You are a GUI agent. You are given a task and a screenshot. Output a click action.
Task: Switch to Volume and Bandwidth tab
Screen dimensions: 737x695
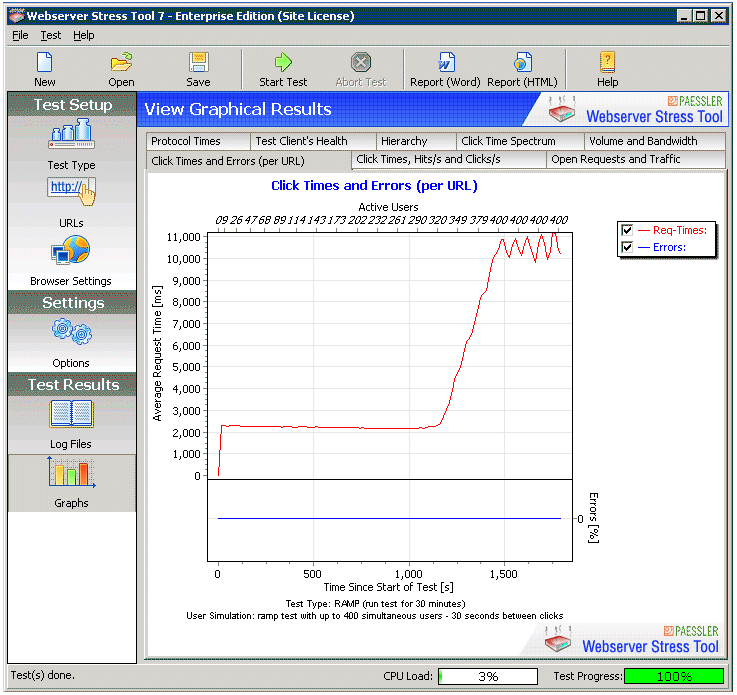655,141
